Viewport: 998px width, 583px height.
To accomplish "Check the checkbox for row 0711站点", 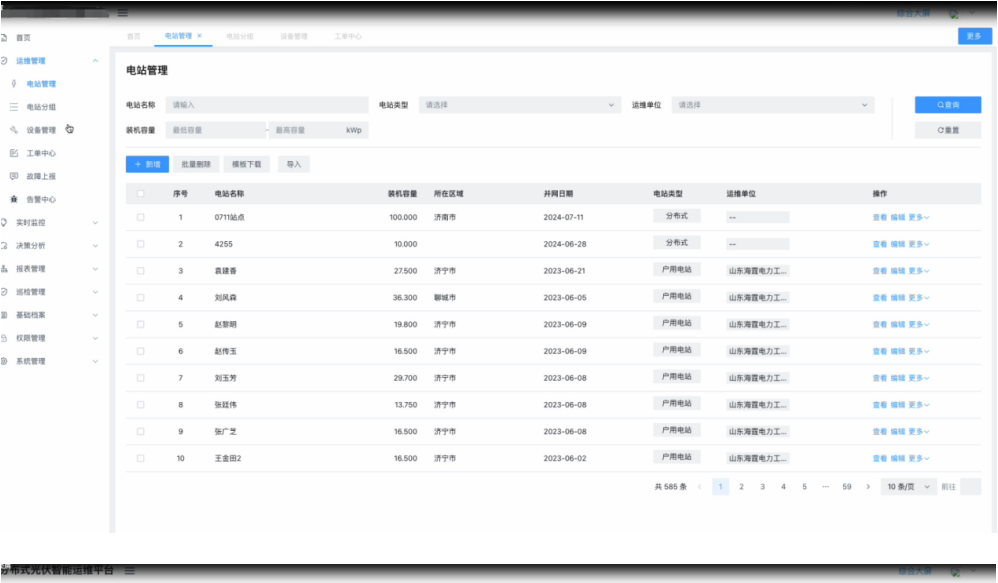I will tap(140, 217).
